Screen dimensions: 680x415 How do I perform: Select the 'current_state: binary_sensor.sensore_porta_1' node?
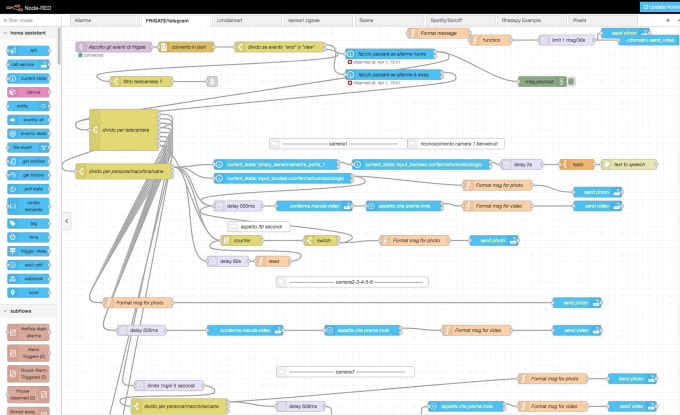point(277,164)
